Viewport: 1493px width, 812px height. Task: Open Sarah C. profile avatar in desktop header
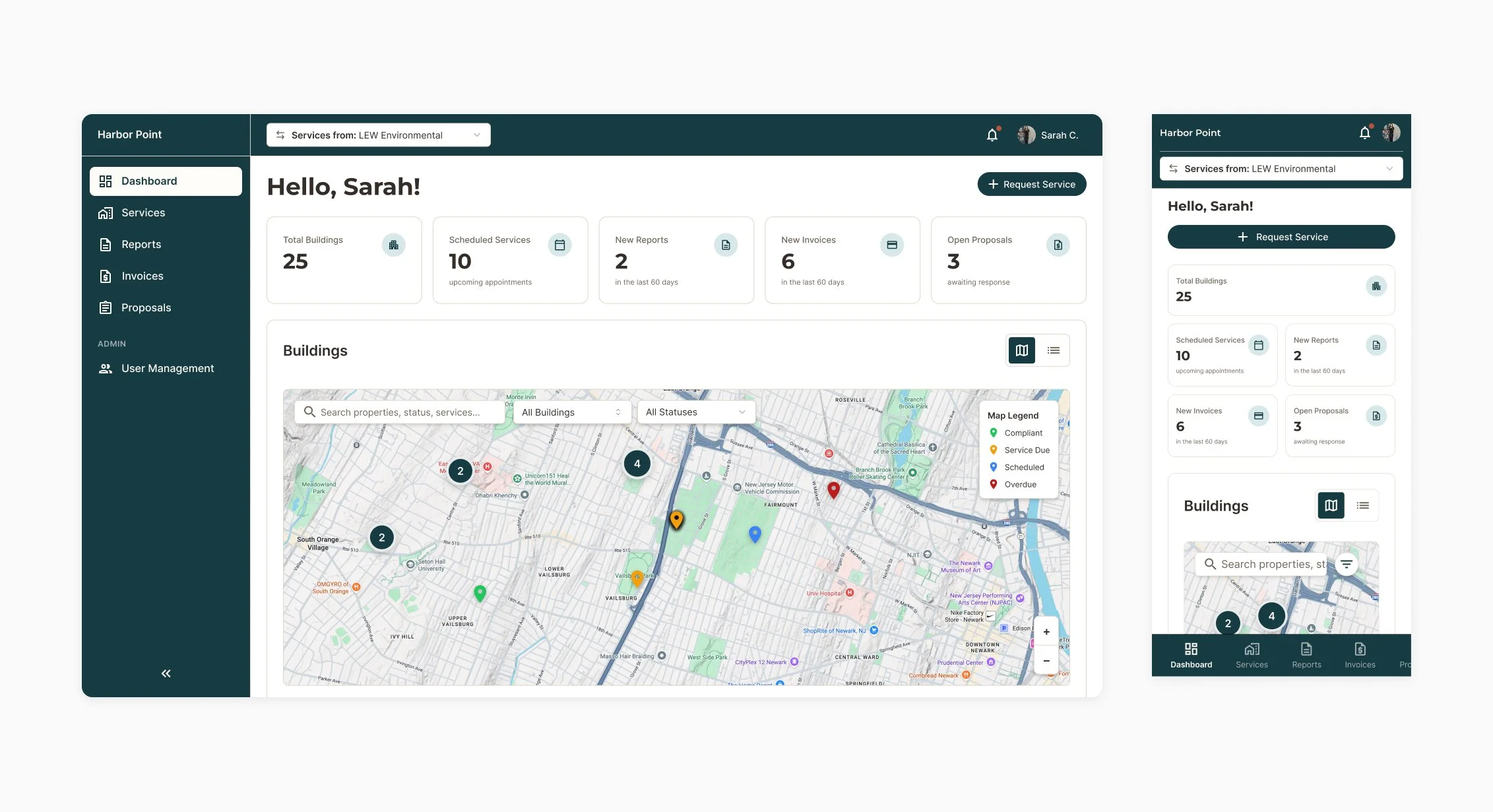pyautogui.click(x=1027, y=135)
